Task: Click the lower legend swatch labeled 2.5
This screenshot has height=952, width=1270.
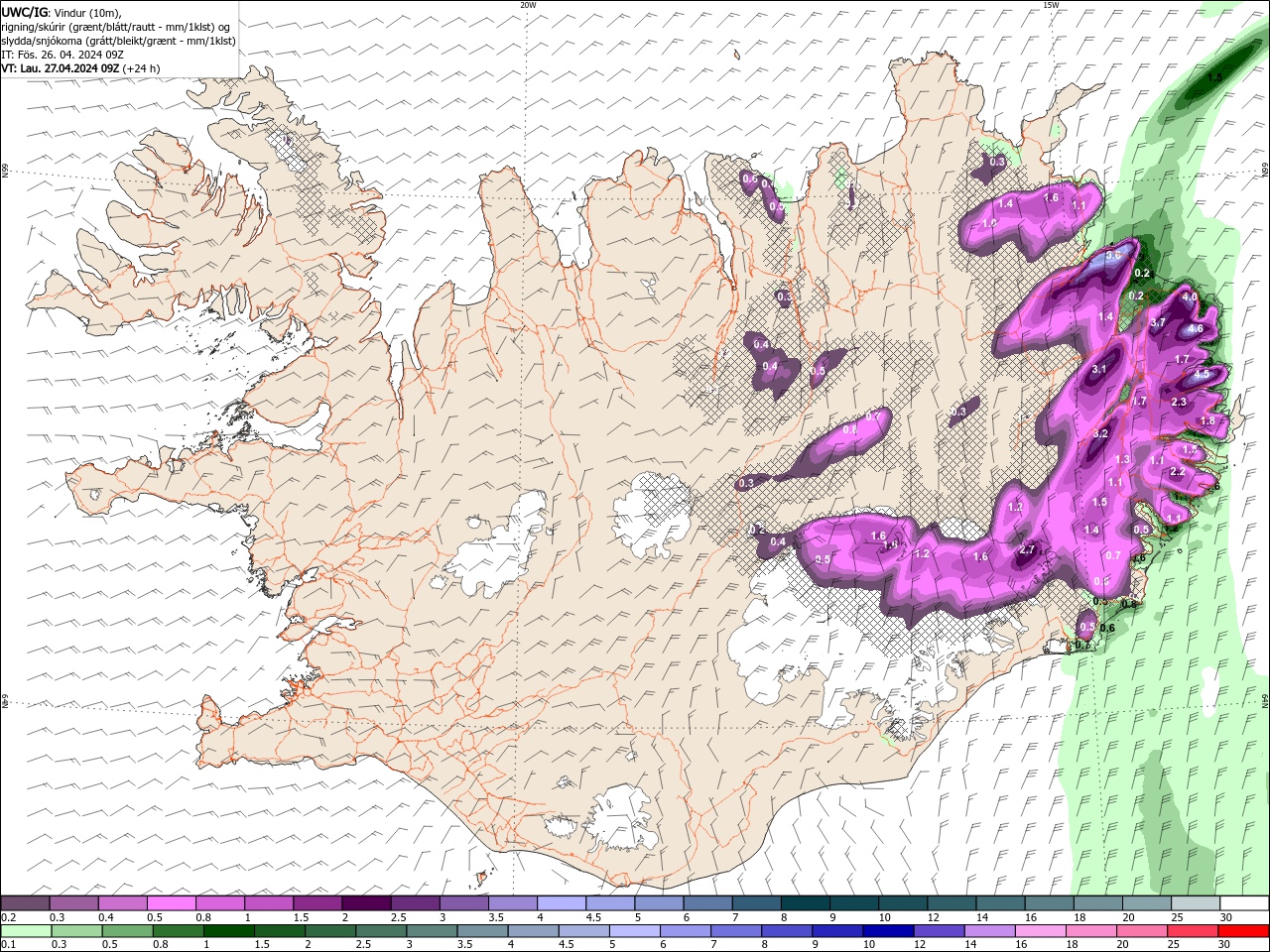Action: (x=380, y=931)
